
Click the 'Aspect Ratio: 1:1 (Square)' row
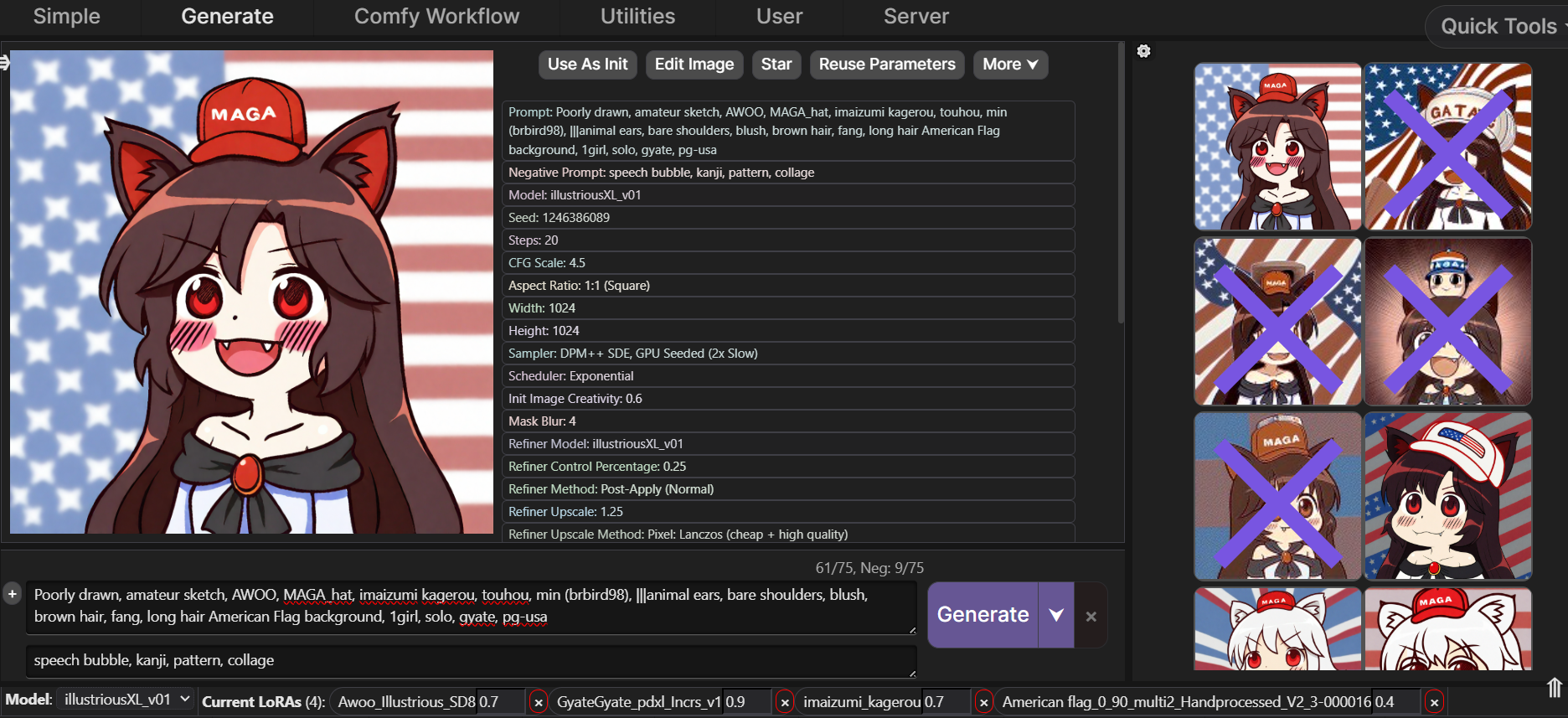(x=788, y=286)
